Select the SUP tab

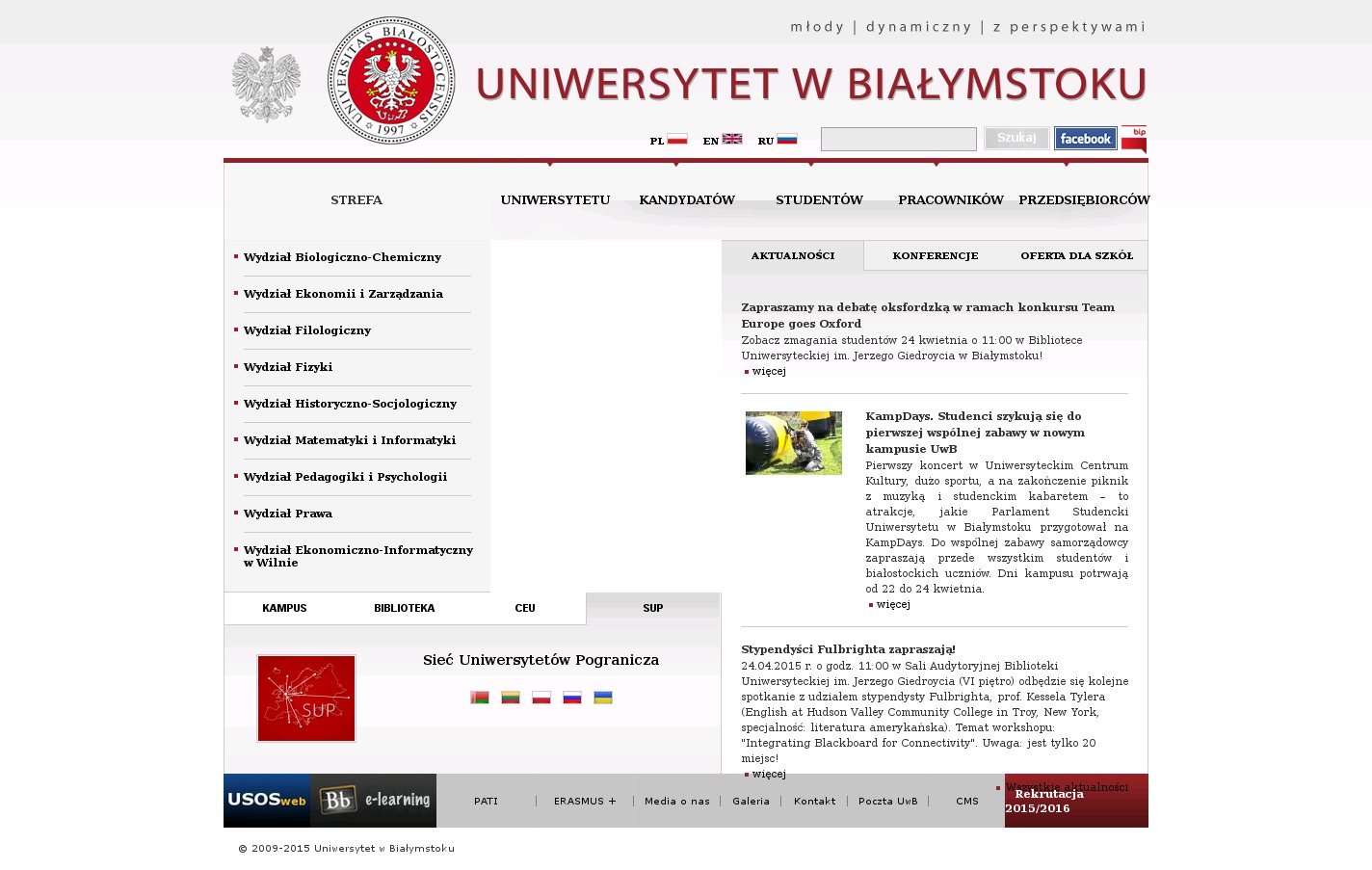[653, 608]
